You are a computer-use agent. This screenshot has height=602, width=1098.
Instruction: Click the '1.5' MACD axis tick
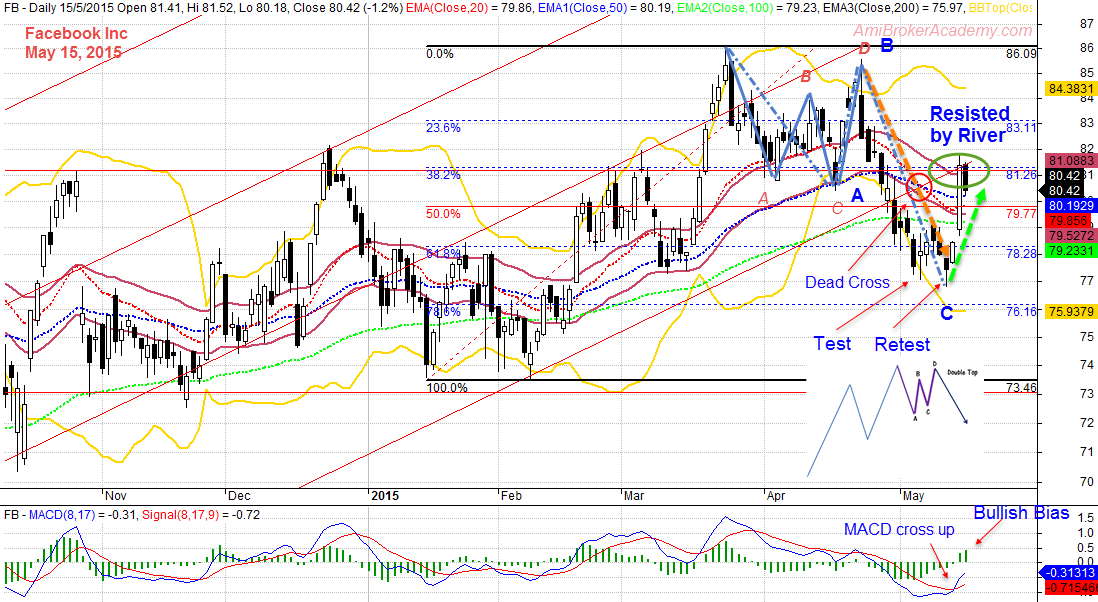(1086, 518)
